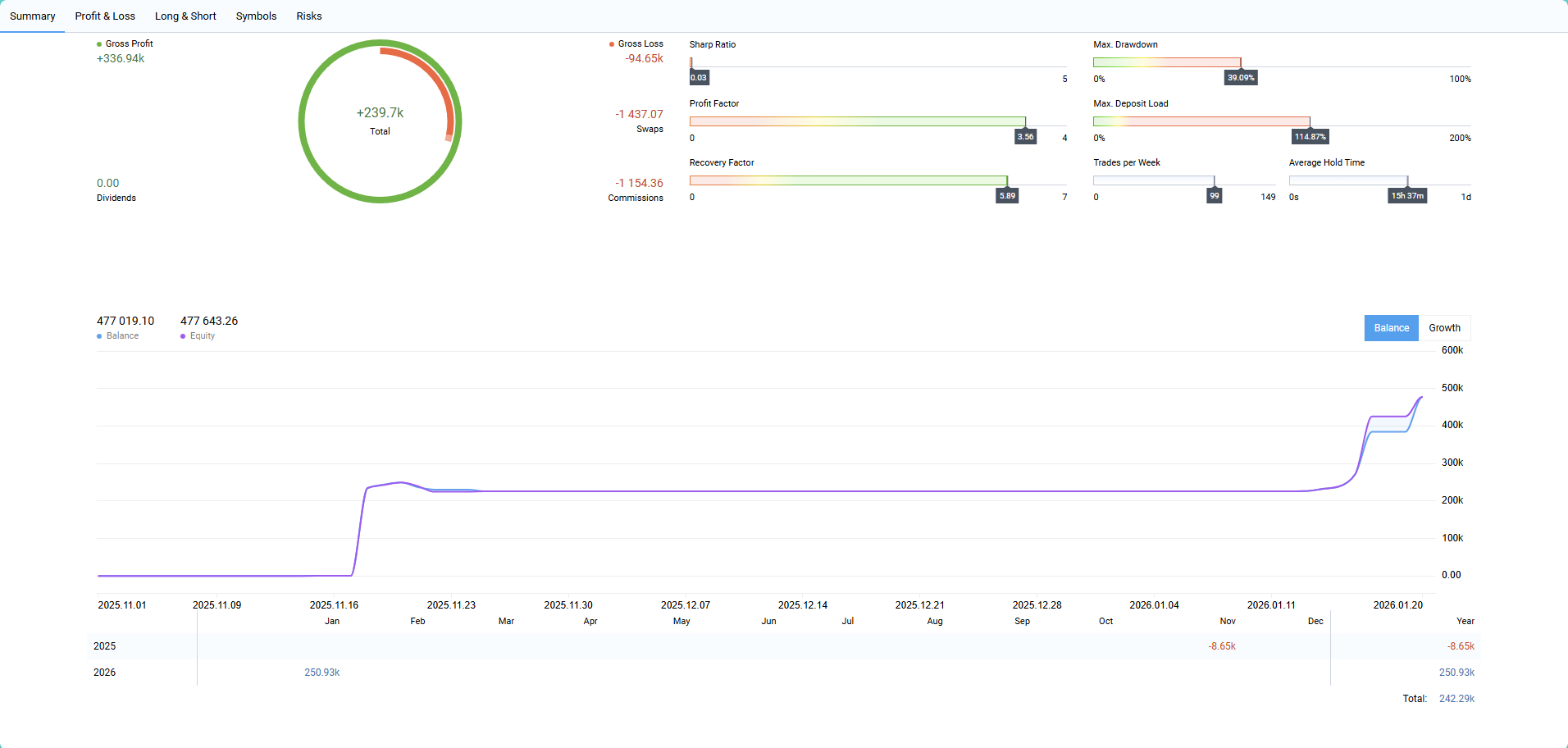This screenshot has height=748, width=1568.
Task: Click the 250.93k January 2026 value
Action: point(321,673)
